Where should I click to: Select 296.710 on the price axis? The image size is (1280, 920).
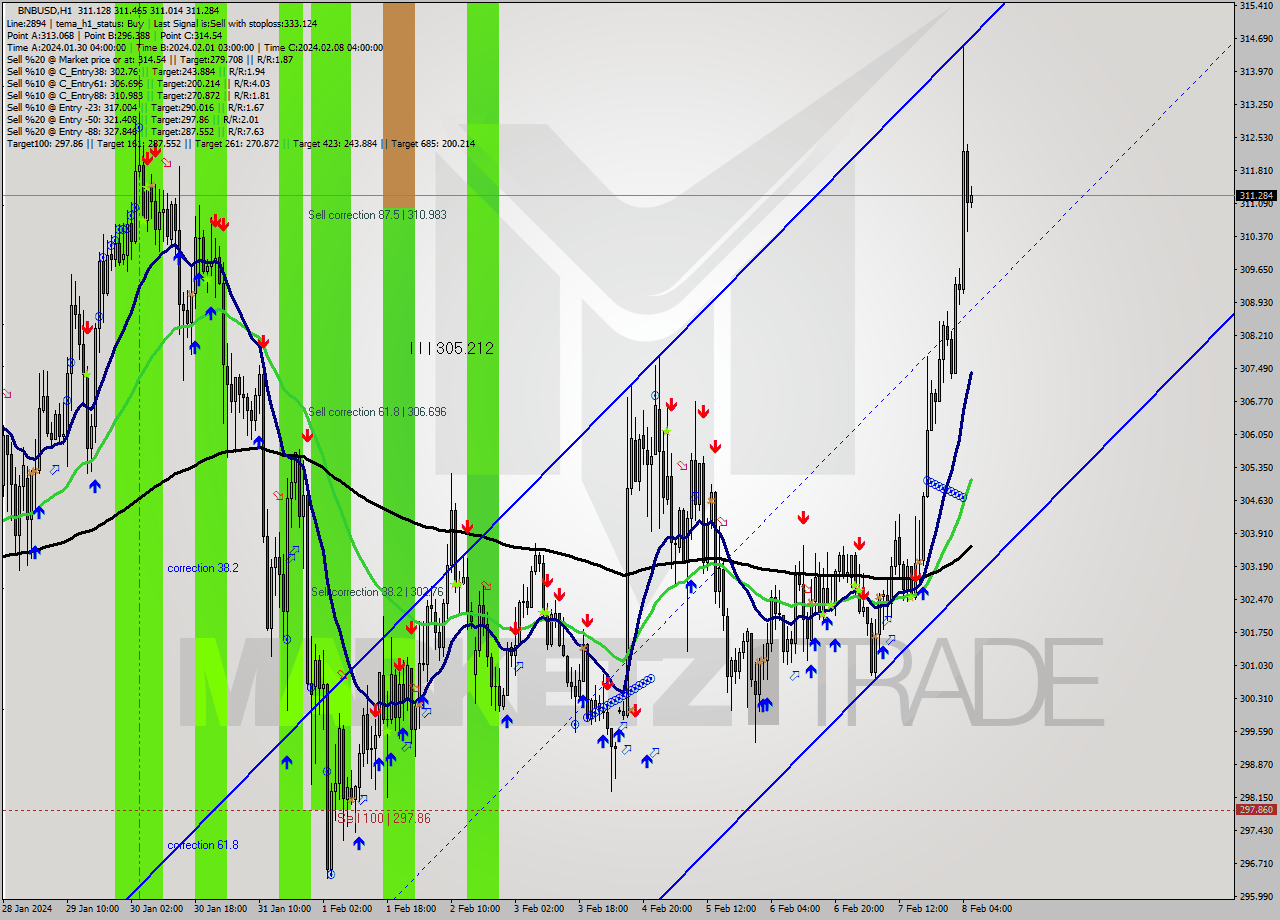point(1256,864)
